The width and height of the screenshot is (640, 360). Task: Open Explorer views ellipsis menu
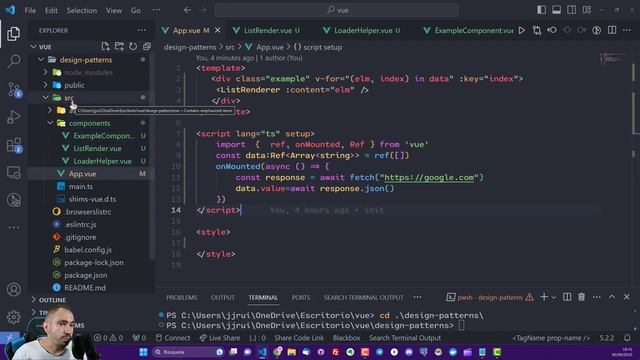[x=141, y=30]
